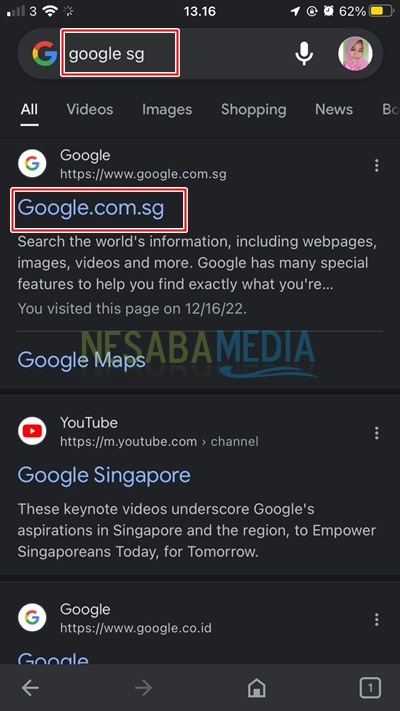Tap the microphone voice search icon

point(304,54)
